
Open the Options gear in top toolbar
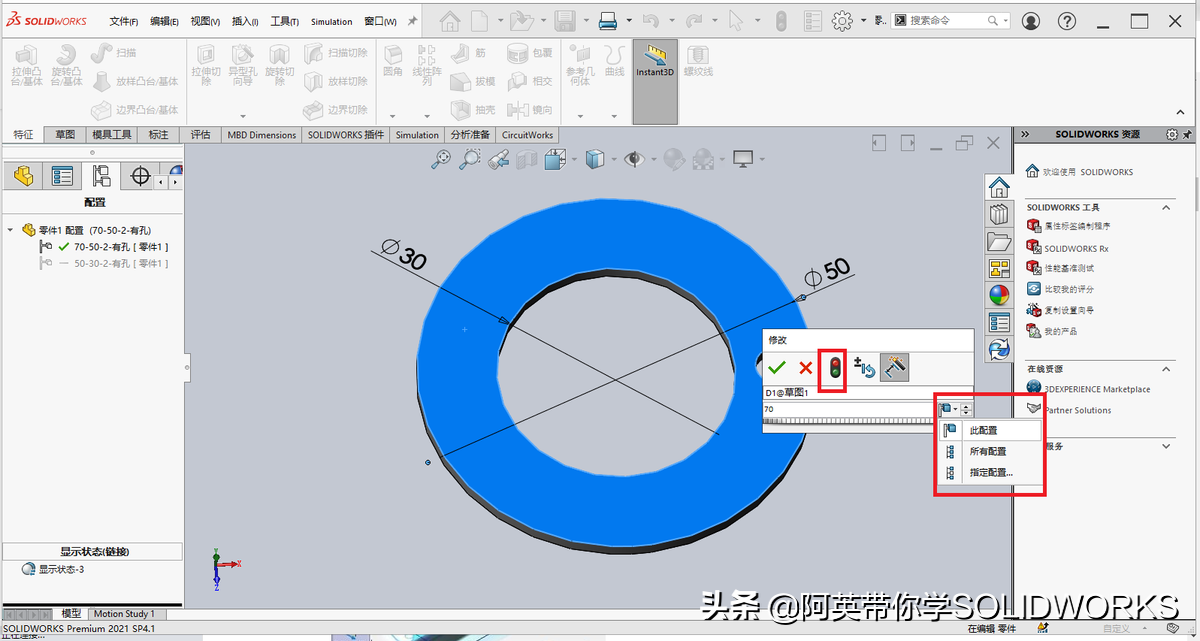[842, 21]
